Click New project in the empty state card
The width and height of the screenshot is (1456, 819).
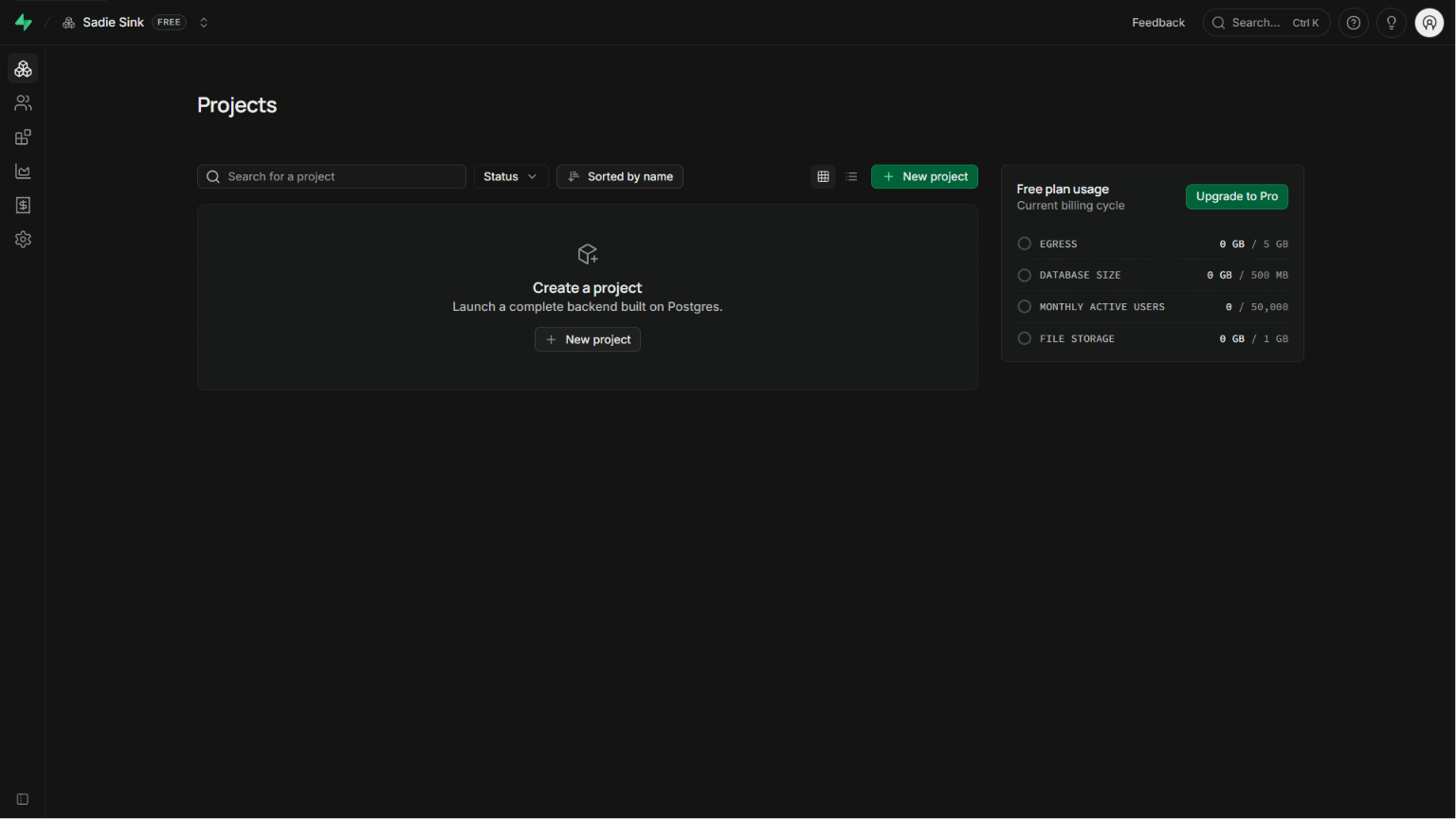point(588,339)
